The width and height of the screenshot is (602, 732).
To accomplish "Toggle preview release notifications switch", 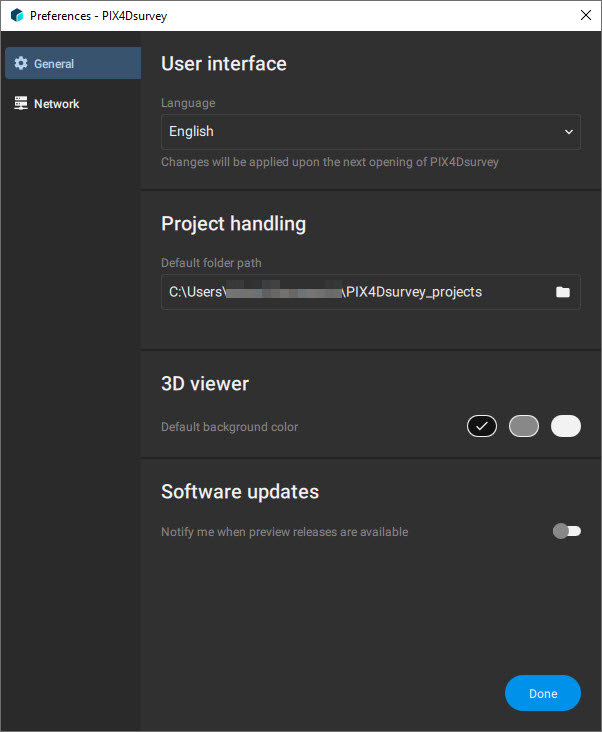I will (567, 531).
